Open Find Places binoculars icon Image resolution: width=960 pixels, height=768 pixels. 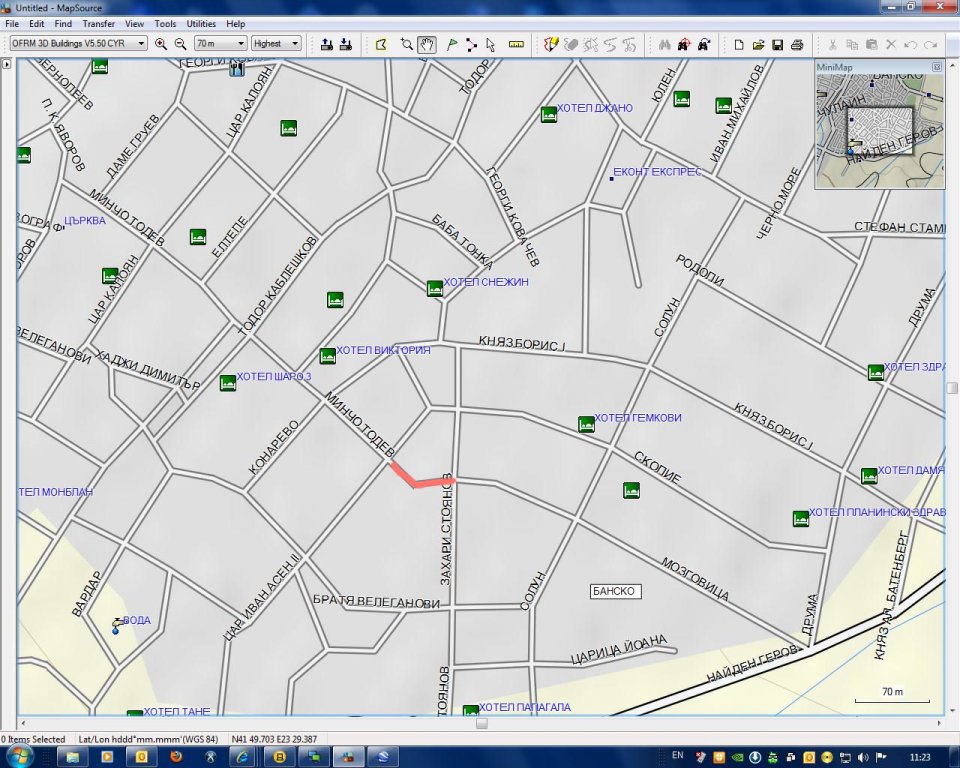(x=663, y=44)
